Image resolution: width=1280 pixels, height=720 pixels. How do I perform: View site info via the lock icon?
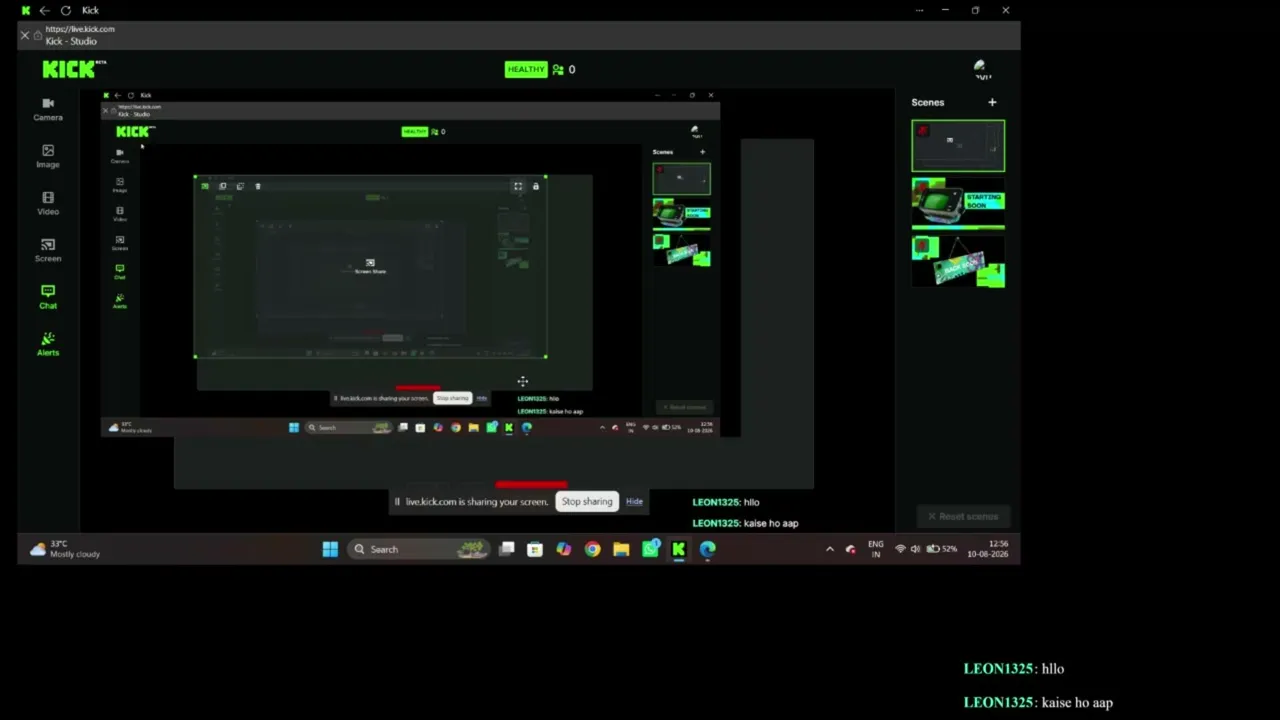coord(38,35)
